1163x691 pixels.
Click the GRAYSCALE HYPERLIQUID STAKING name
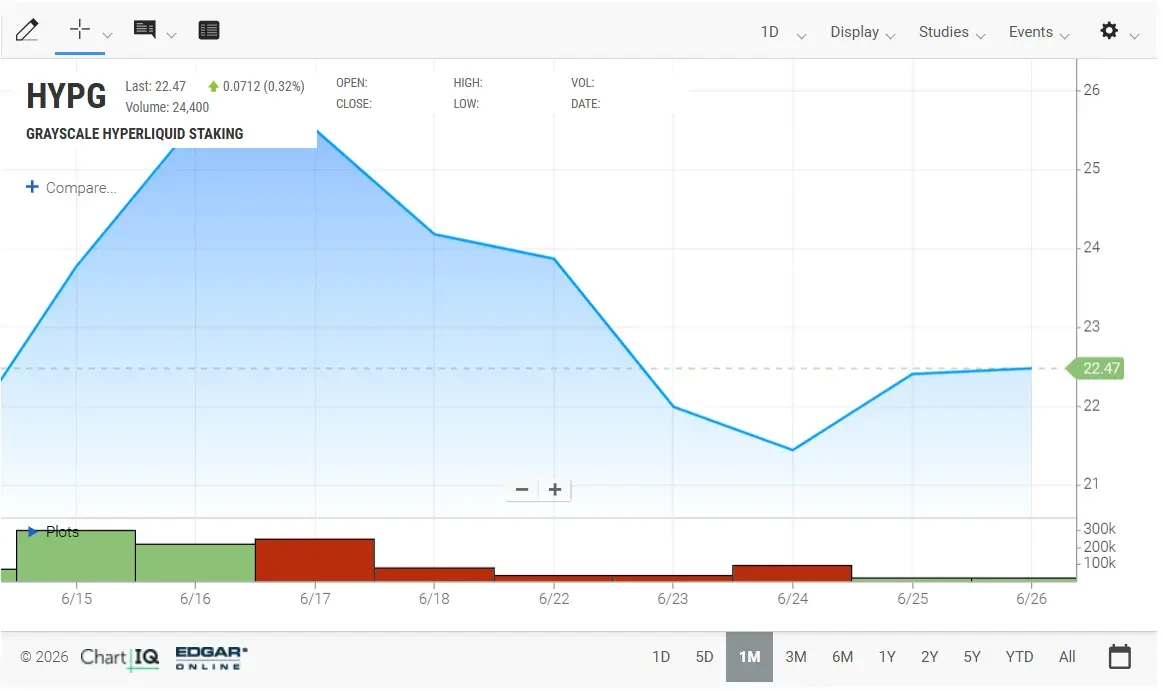pos(134,133)
